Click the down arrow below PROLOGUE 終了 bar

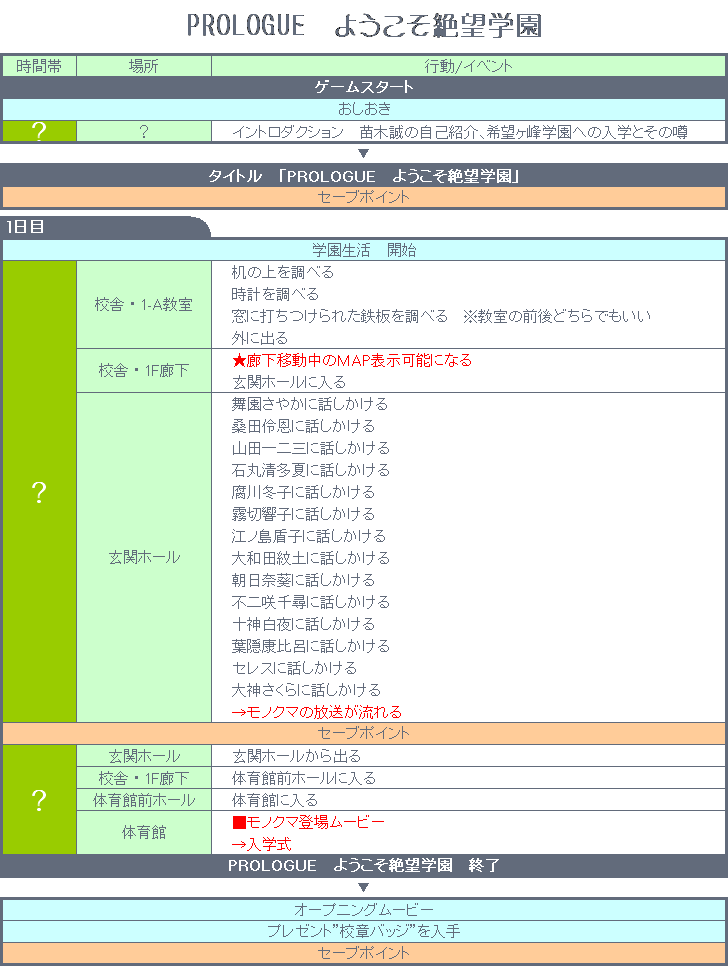[364, 887]
